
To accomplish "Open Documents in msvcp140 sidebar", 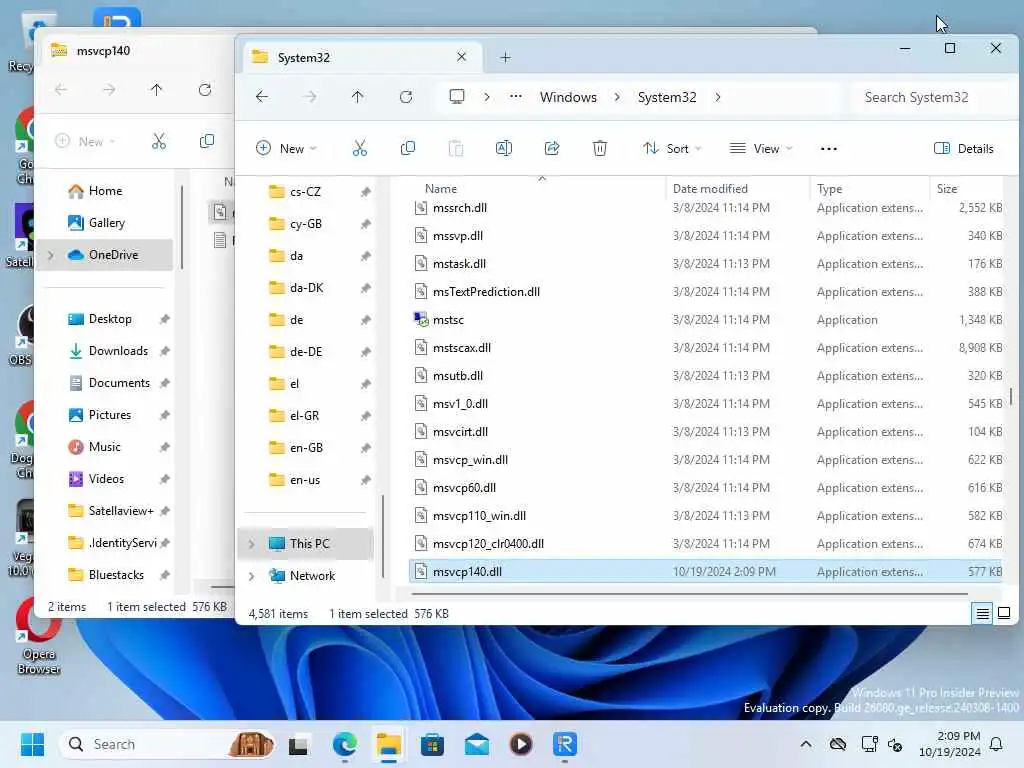I will click(x=119, y=383).
